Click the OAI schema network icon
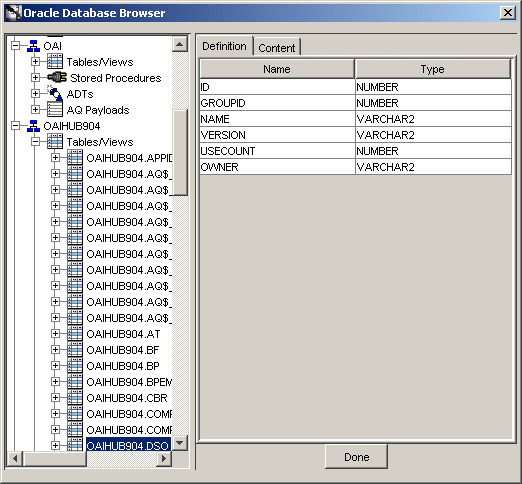 33,46
